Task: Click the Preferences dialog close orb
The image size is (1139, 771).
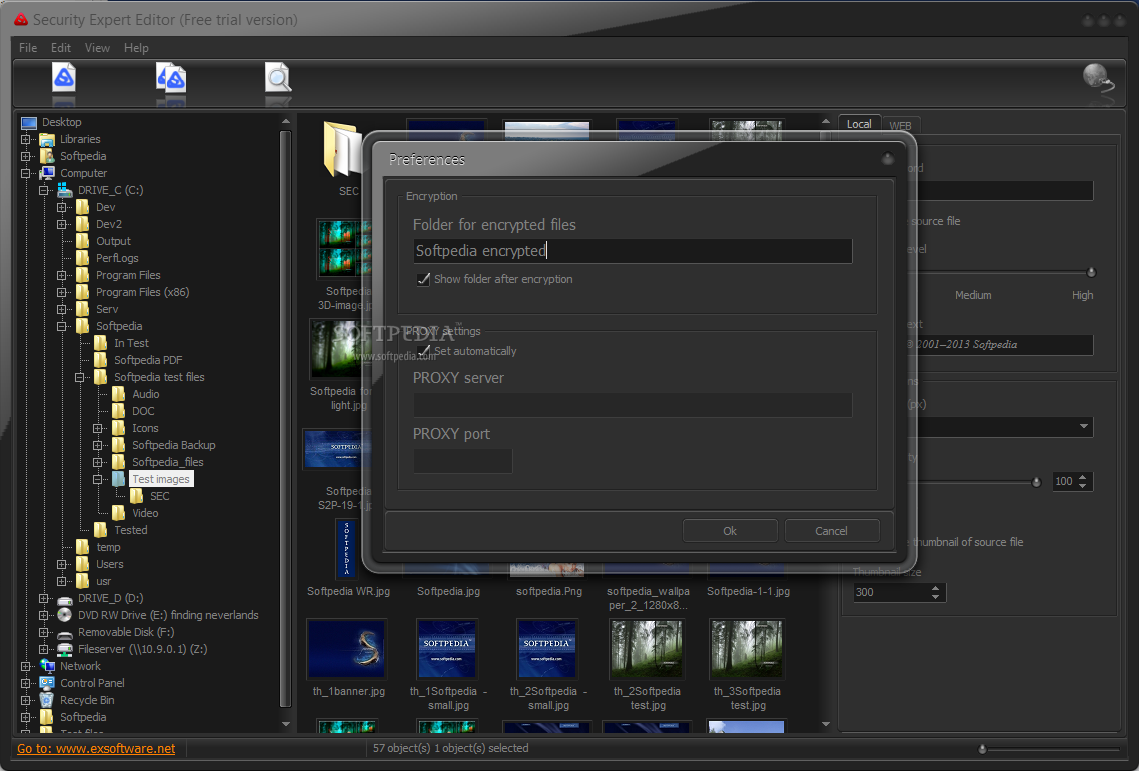Action: 888,158
